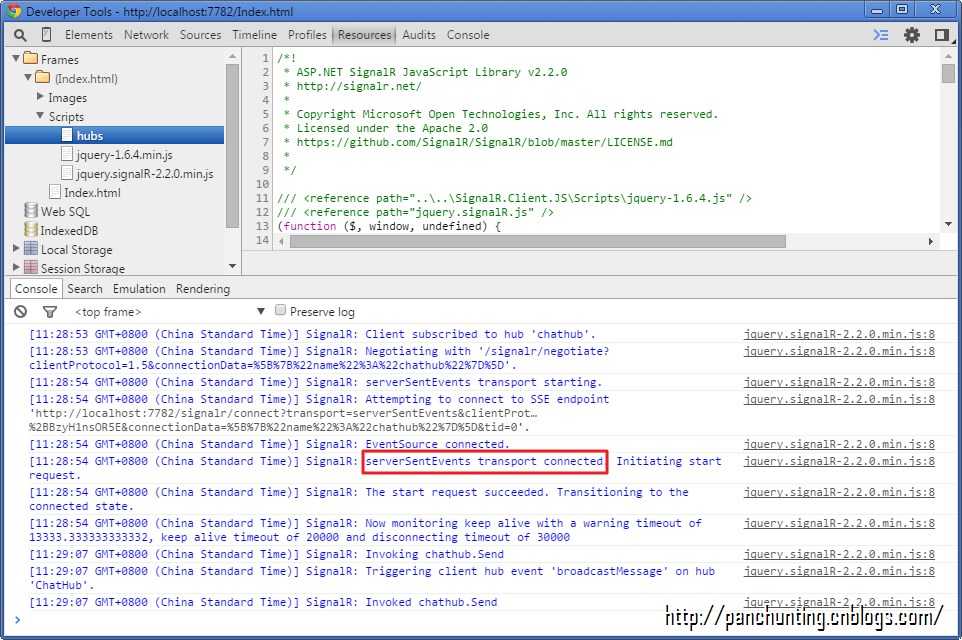Click the IndexedDB database icon
Screen dimensions: 962x640
coord(31,229)
